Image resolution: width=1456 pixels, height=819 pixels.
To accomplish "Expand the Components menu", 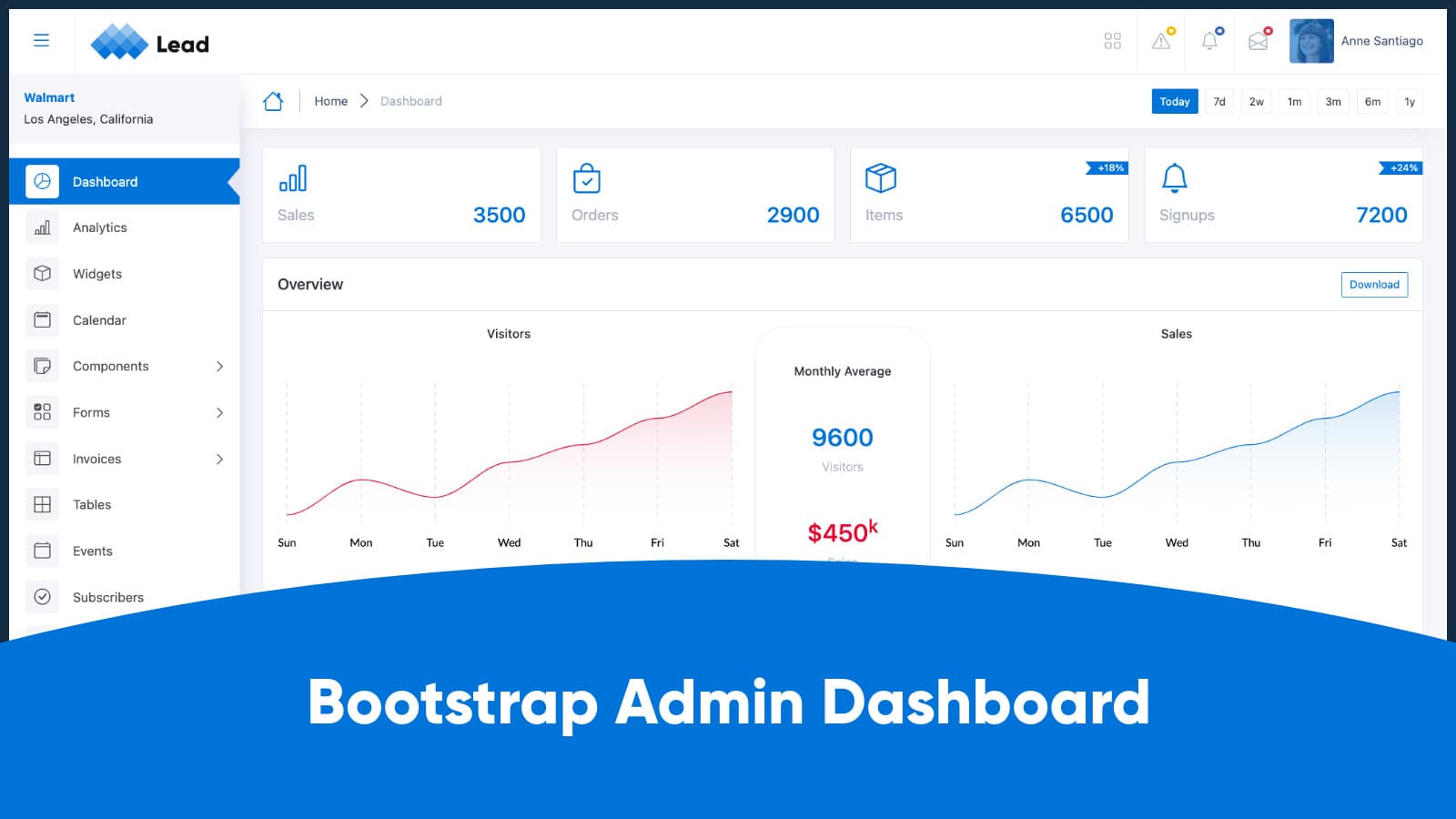I will [110, 366].
